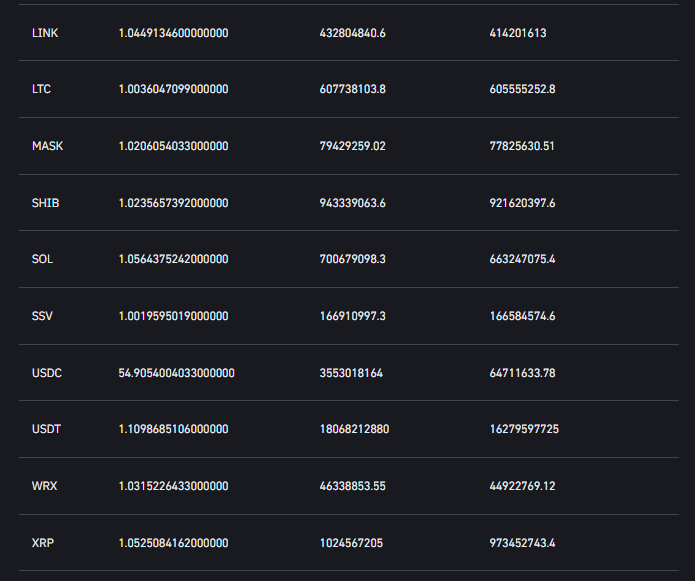Click the LINK asset row label
The image size is (695, 581).
44,33
